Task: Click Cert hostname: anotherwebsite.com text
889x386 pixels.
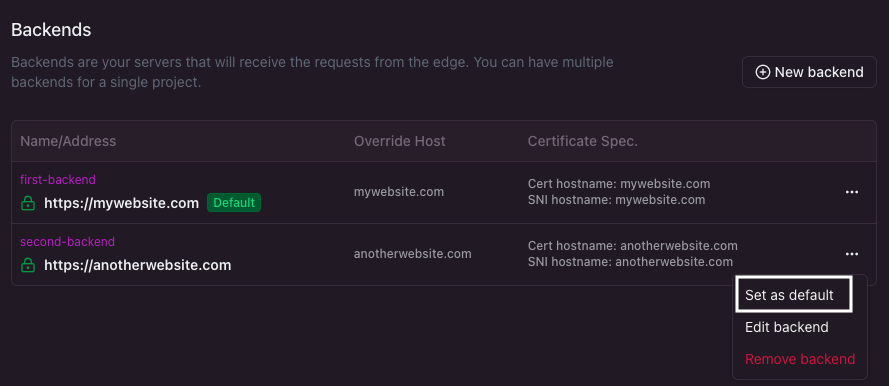Action: pos(633,246)
